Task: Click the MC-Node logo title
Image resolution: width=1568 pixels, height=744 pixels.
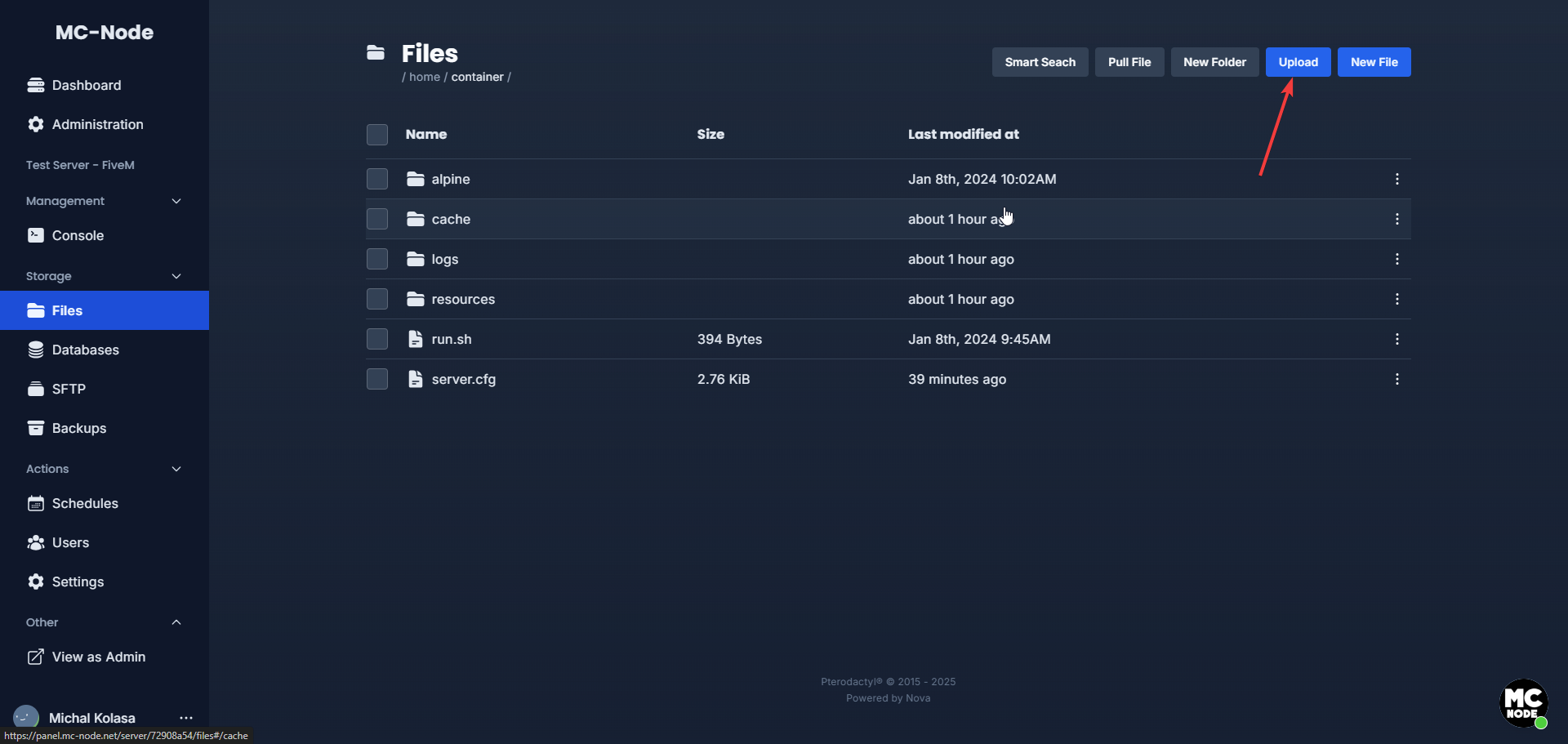Action: (x=105, y=32)
